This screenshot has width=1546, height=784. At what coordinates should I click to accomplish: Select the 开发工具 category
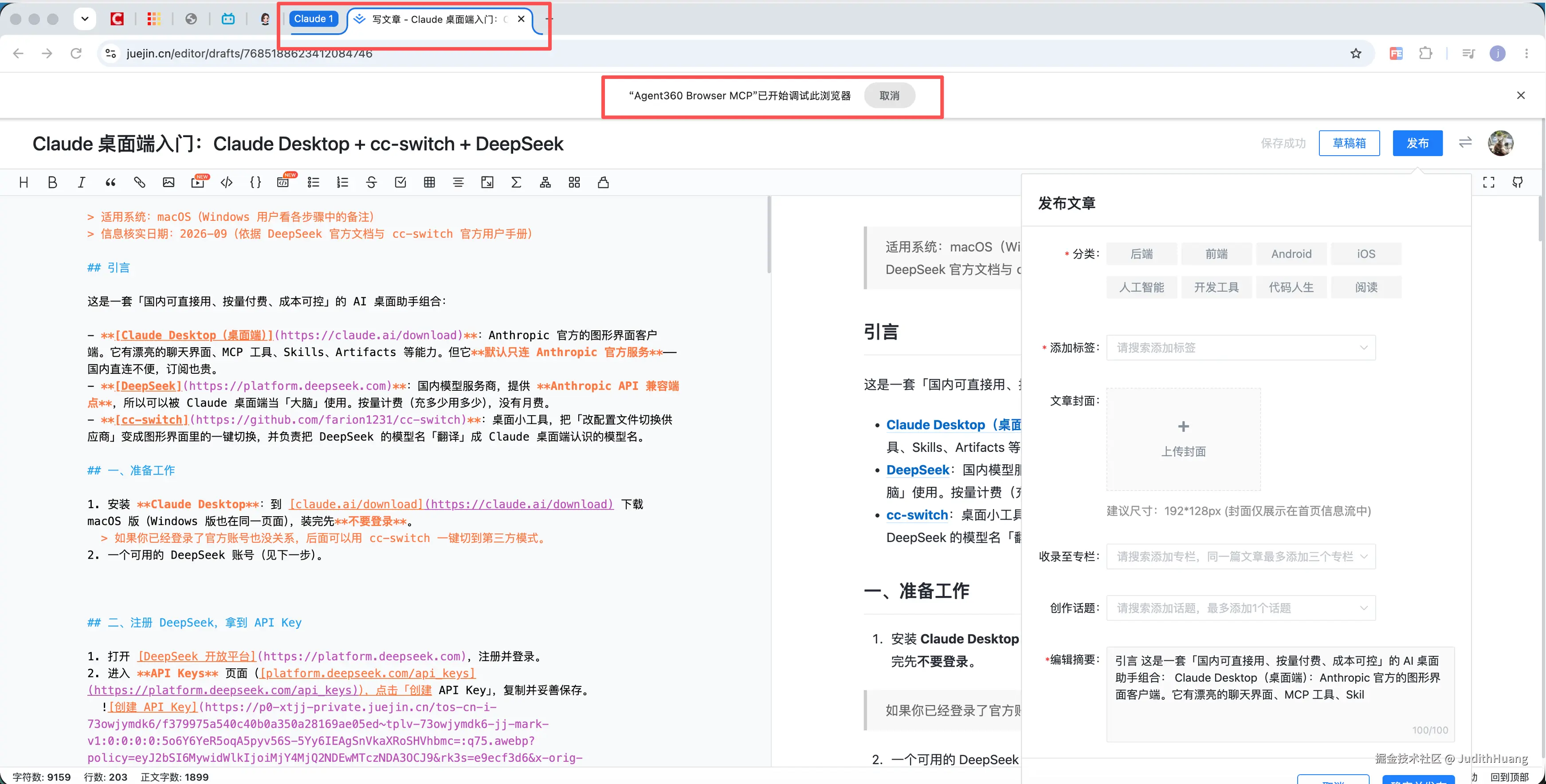coord(1216,287)
